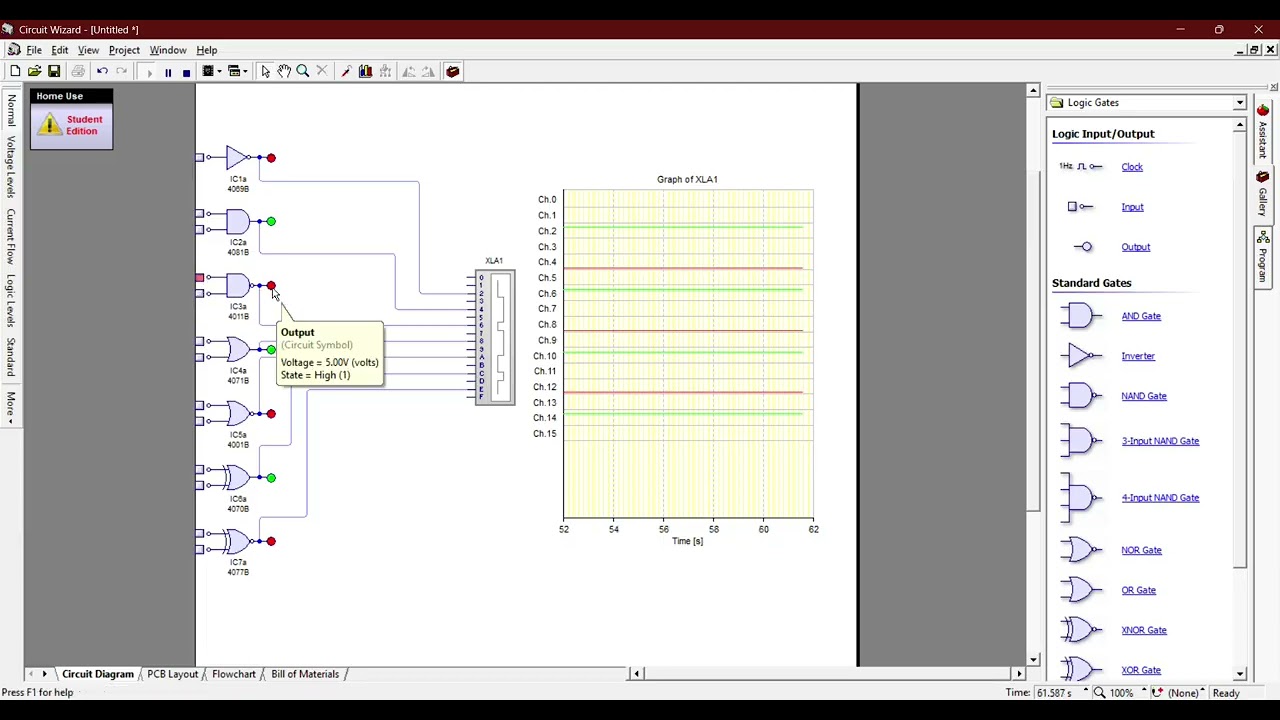Select the XNOR Gate symbol icon
The image size is (1280, 720).
(x=1081, y=630)
